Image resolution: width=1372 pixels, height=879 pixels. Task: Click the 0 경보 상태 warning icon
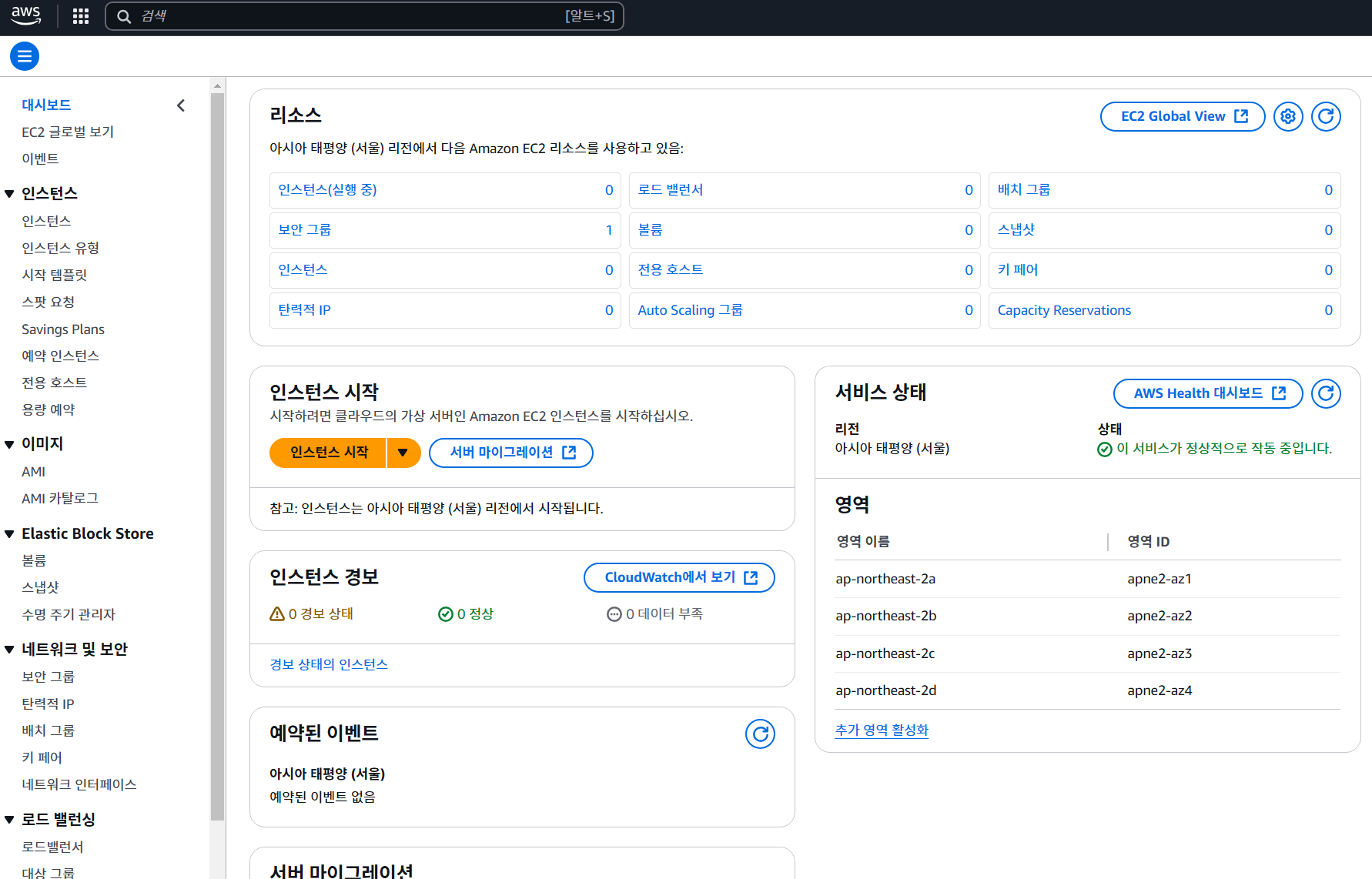click(277, 613)
